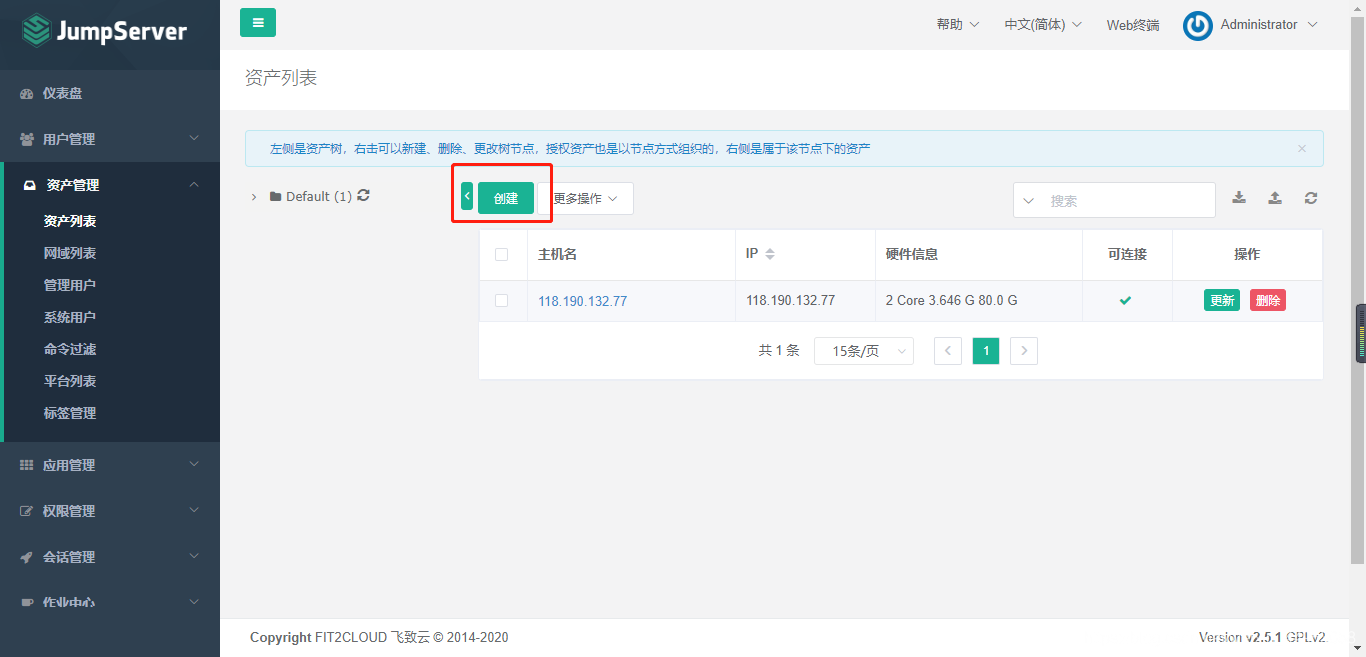The height and width of the screenshot is (657, 1366).
Task: Open 标签管理 in the sidebar
Action: pyautogui.click(x=70, y=413)
